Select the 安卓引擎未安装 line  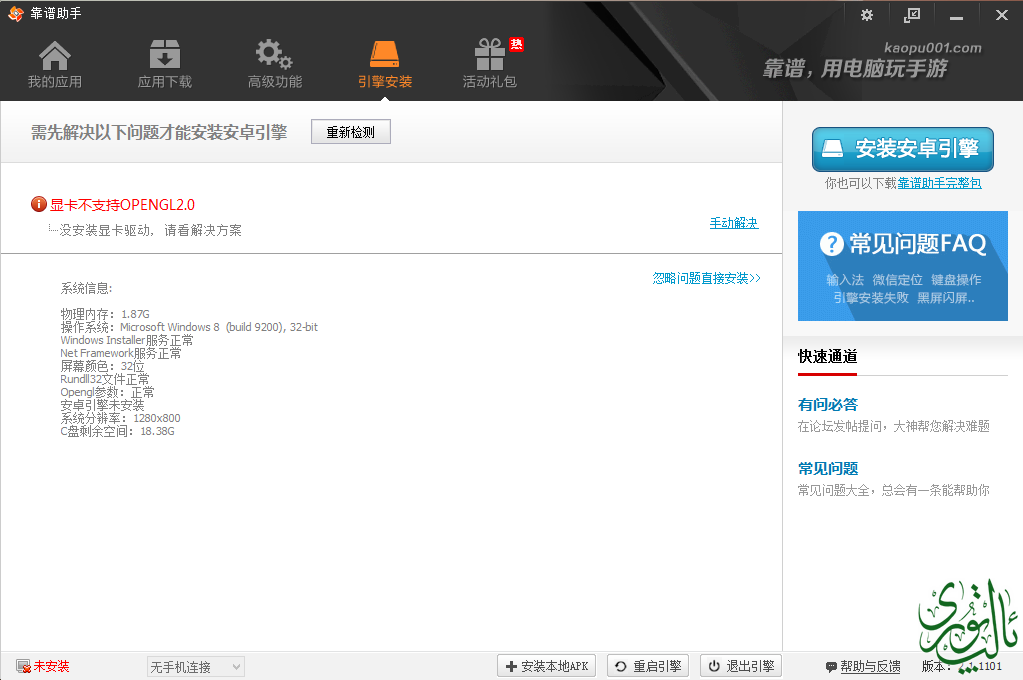[102, 405]
